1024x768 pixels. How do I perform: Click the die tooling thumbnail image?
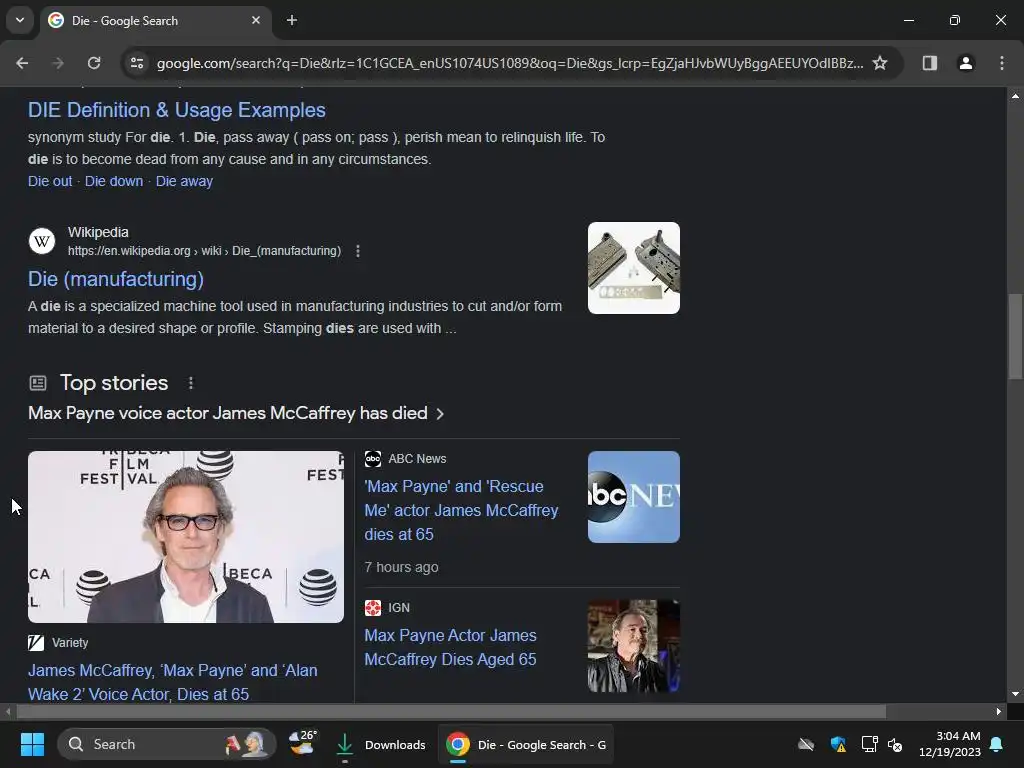pos(633,268)
